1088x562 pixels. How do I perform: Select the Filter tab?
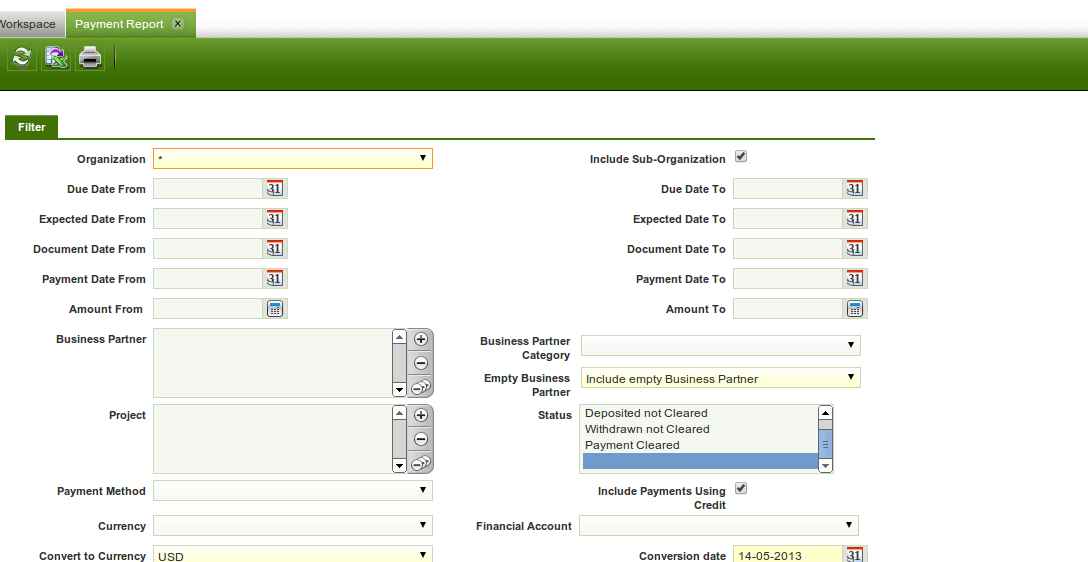[x=31, y=128]
